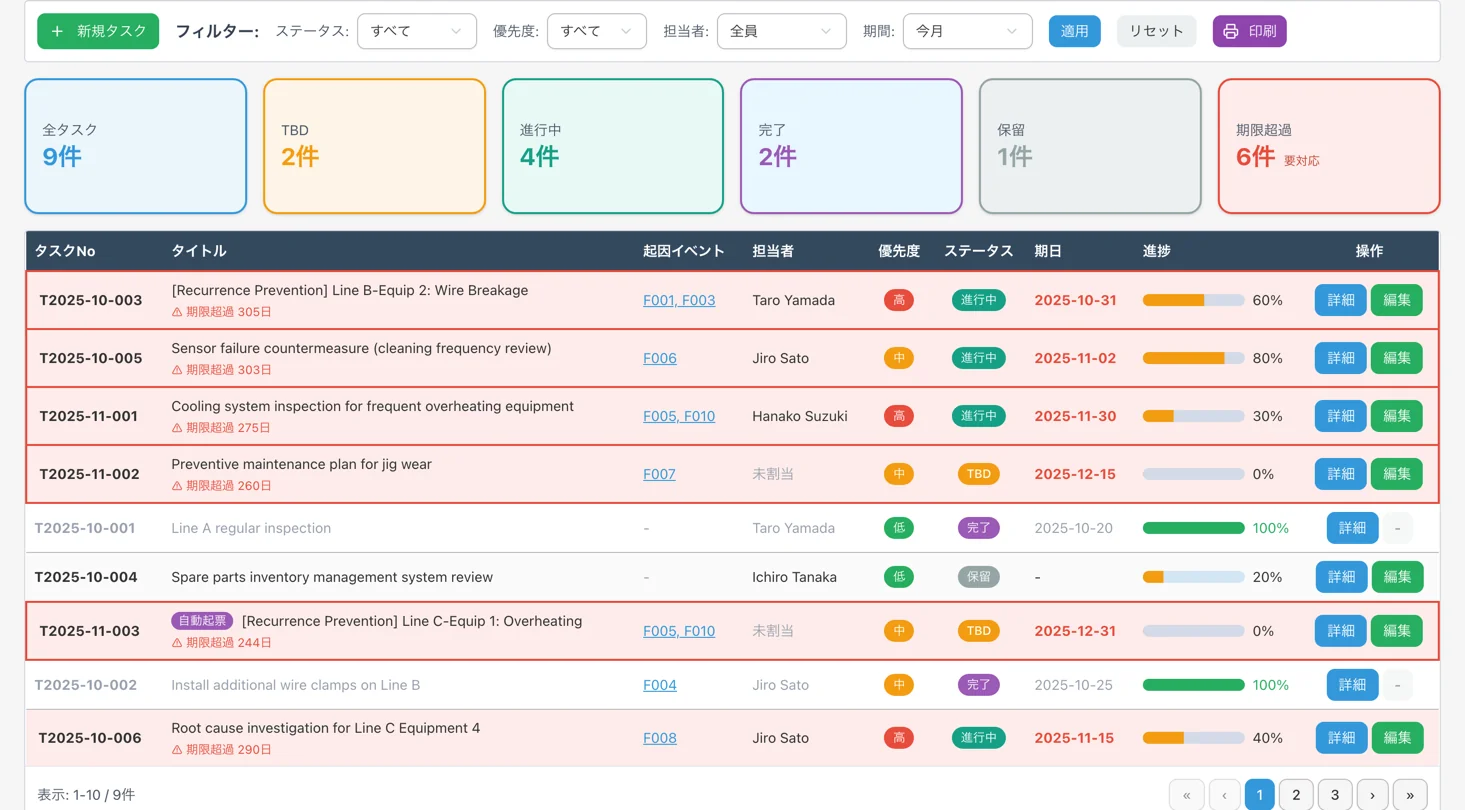Click 編集 for task T2025-10-003

(1396, 300)
